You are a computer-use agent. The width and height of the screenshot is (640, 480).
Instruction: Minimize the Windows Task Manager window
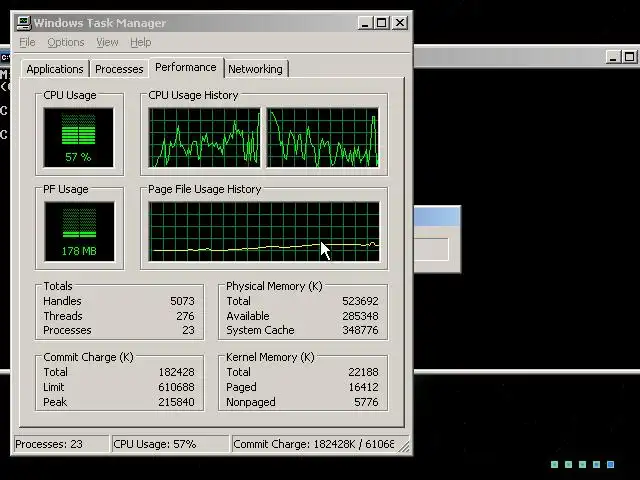(365, 23)
